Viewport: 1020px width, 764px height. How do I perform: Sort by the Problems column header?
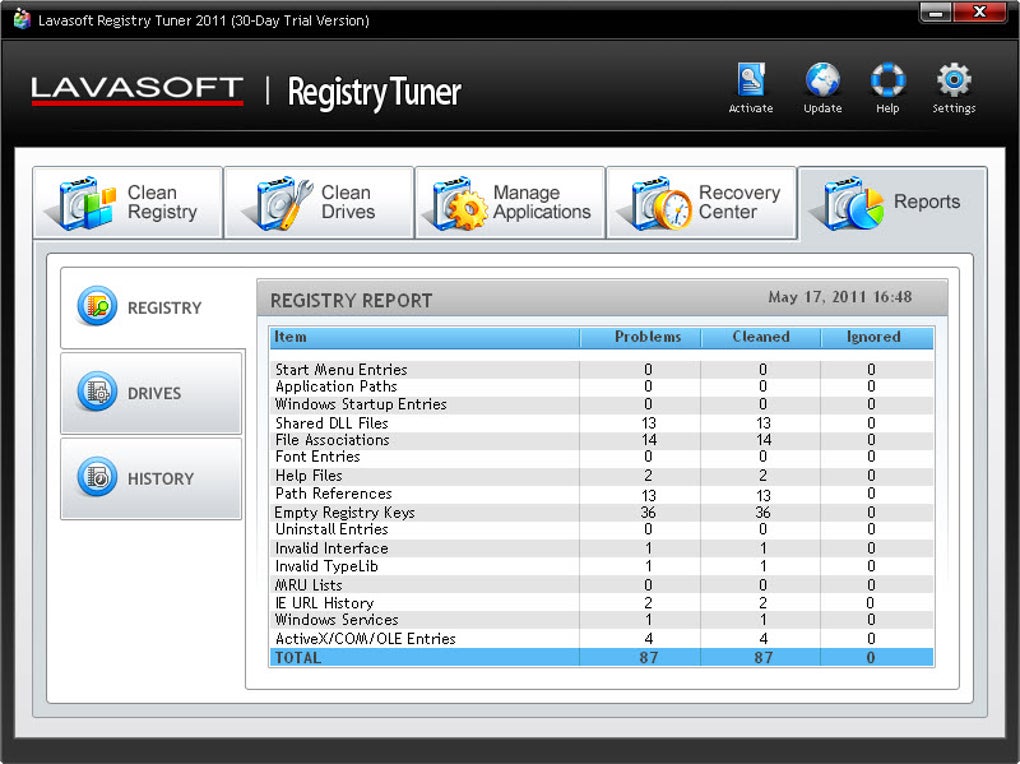(640, 337)
